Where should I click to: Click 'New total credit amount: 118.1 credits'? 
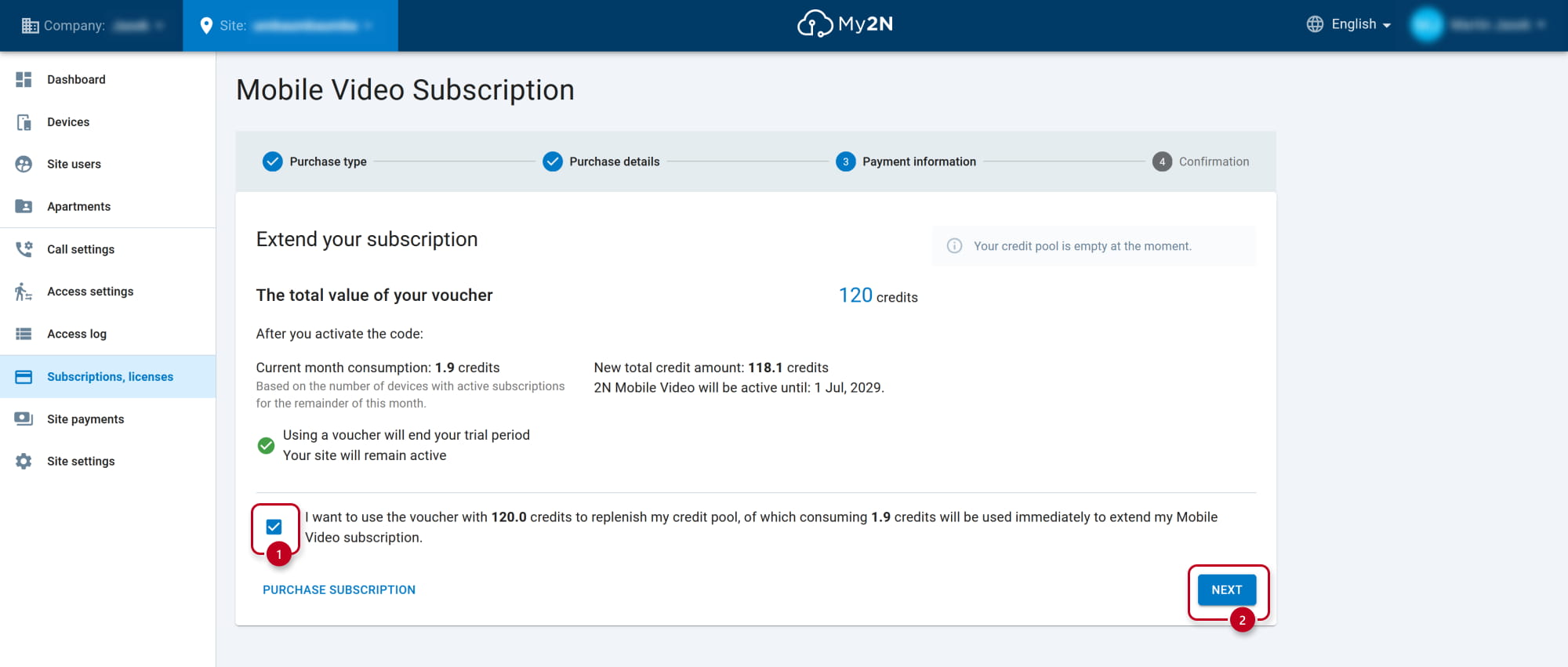(711, 368)
